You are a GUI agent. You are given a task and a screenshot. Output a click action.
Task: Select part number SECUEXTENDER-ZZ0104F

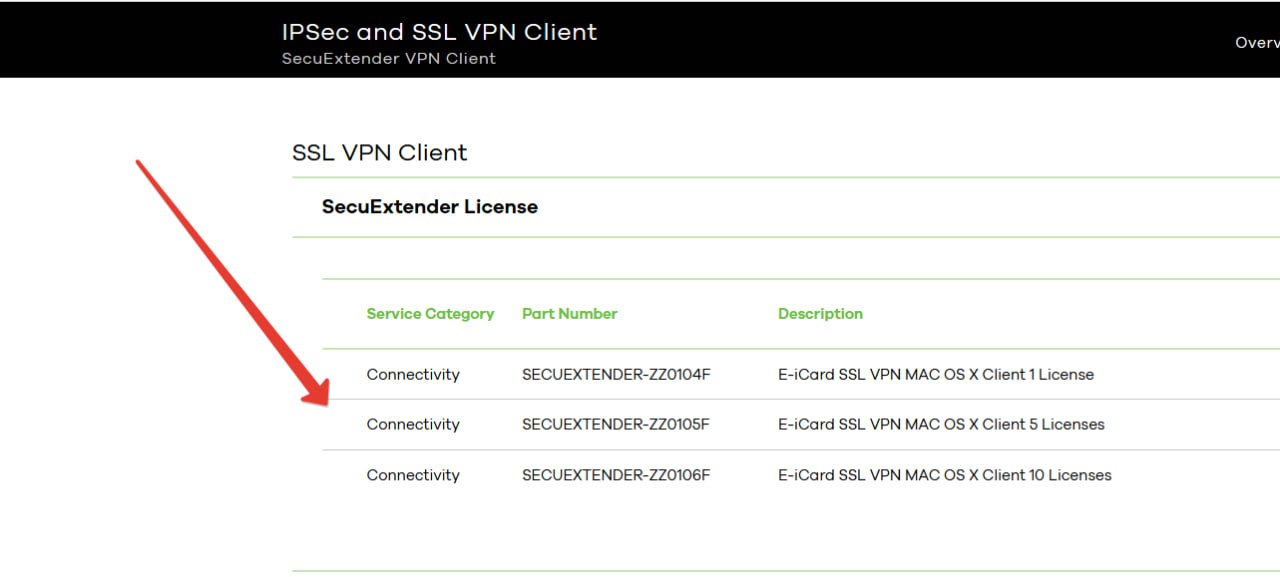click(615, 375)
